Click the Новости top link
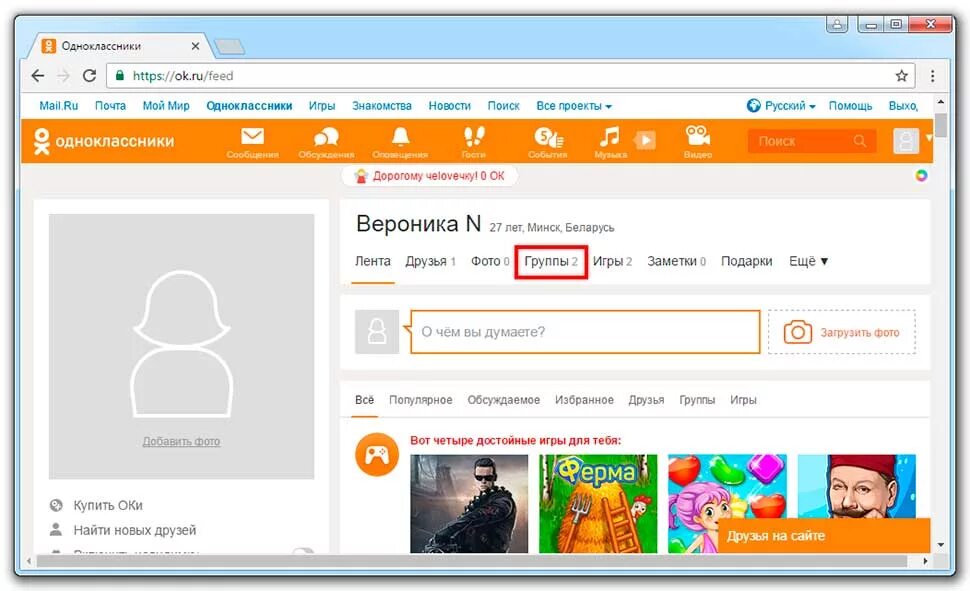Viewport: 970px width, 591px height. click(x=450, y=106)
